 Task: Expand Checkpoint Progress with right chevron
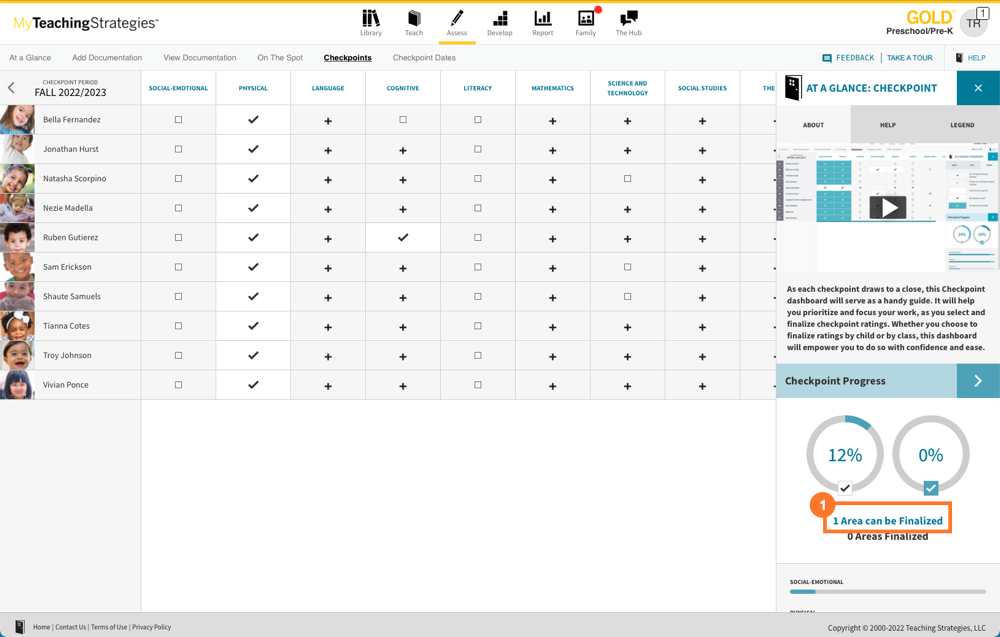978,381
